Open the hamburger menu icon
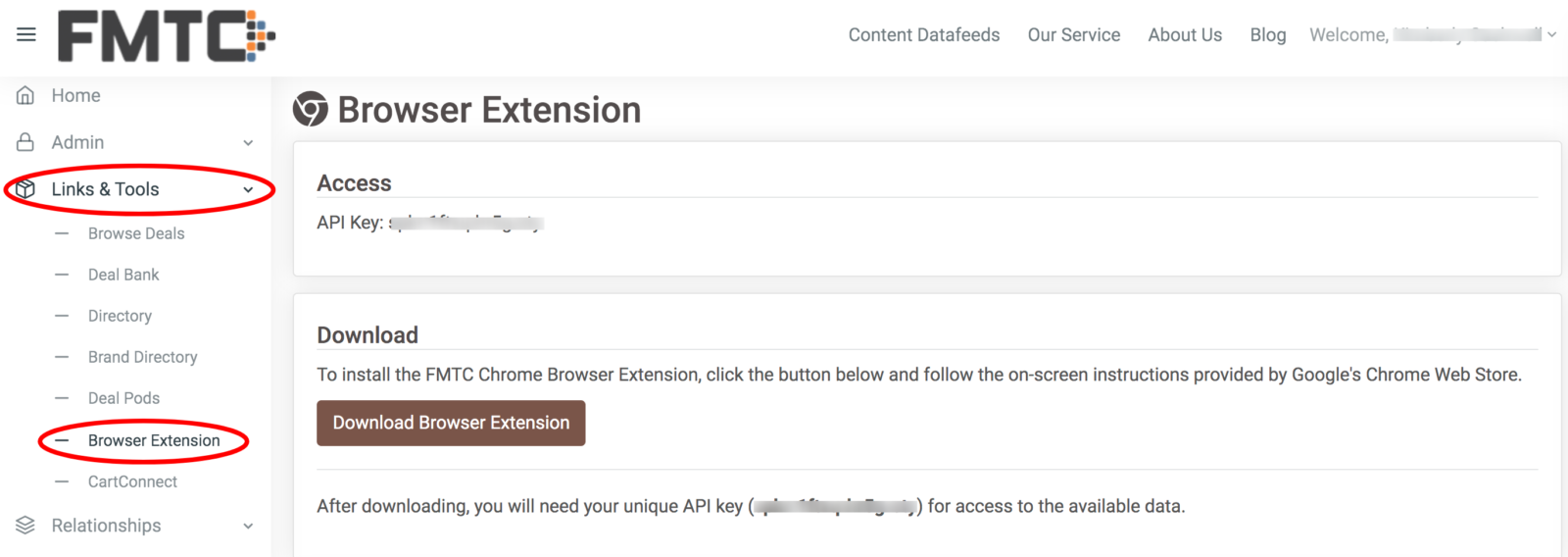The image size is (1568, 557). tap(26, 34)
